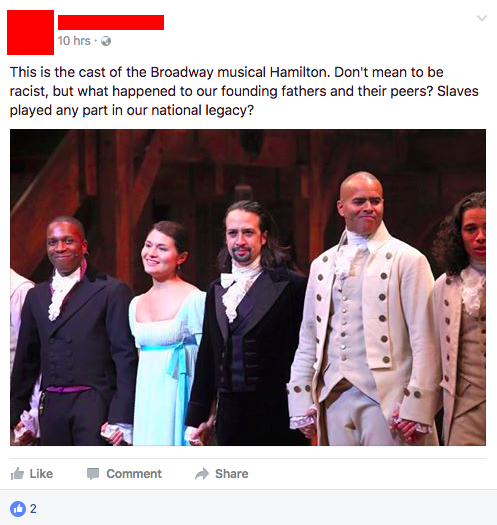Click the curly-haired person at photo edge
The width and height of the screenshot is (497, 525).
[464, 318]
